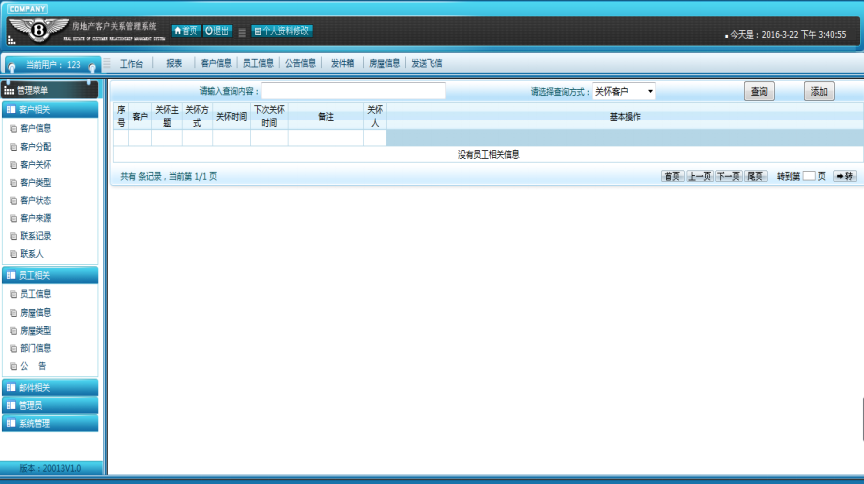Viewport: 864px width, 484px height.
Task: Open 客户关怀 in the sidebar
Action: click(x=36, y=164)
